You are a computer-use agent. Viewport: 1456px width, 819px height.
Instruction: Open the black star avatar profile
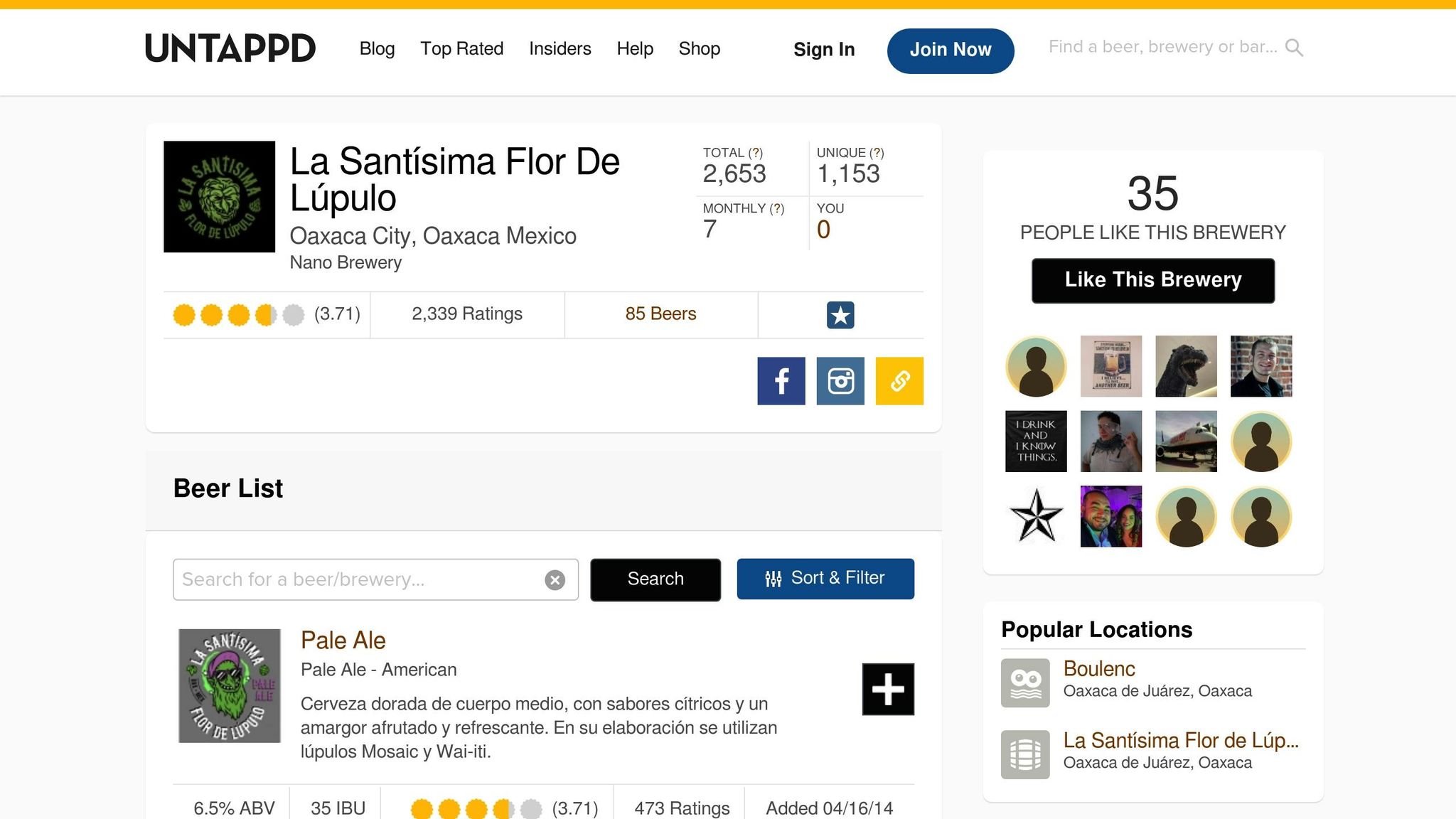(1036, 516)
